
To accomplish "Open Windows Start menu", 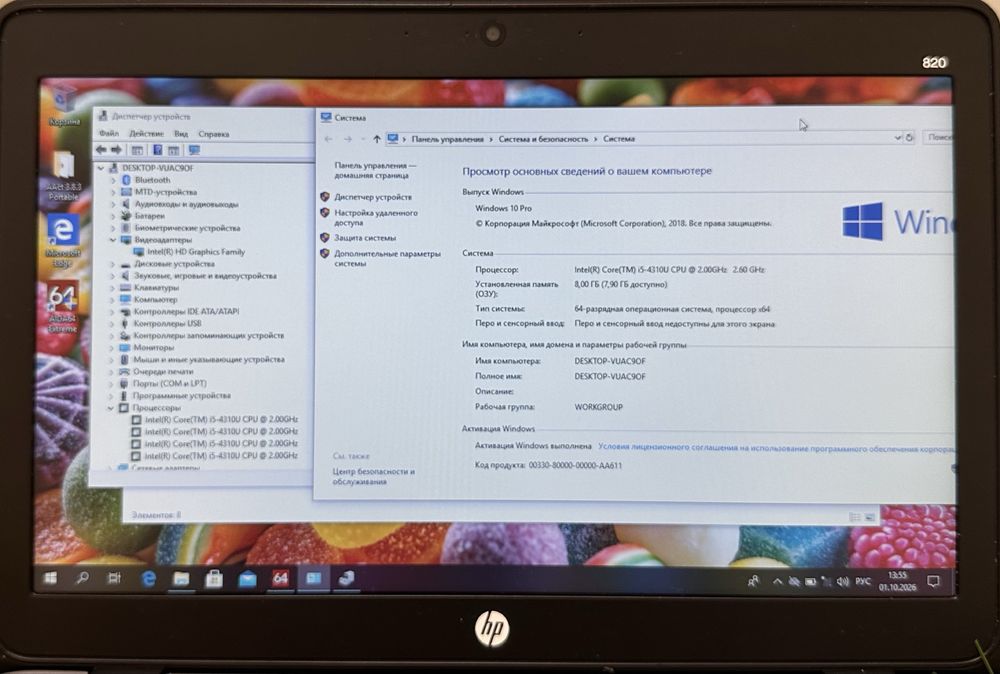I will (50, 578).
